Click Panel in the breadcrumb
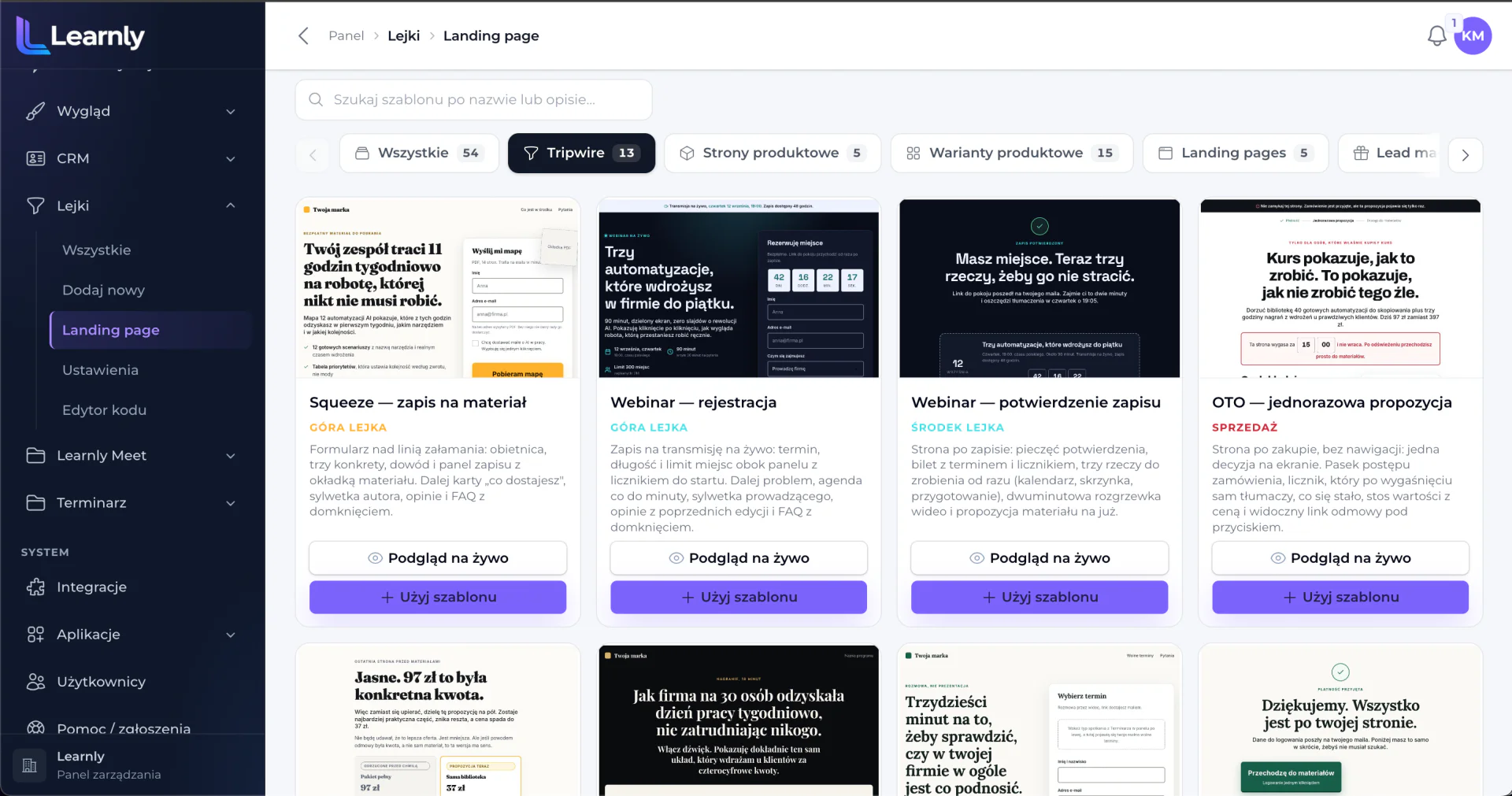The width and height of the screenshot is (1512, 796). coord(346,35)
